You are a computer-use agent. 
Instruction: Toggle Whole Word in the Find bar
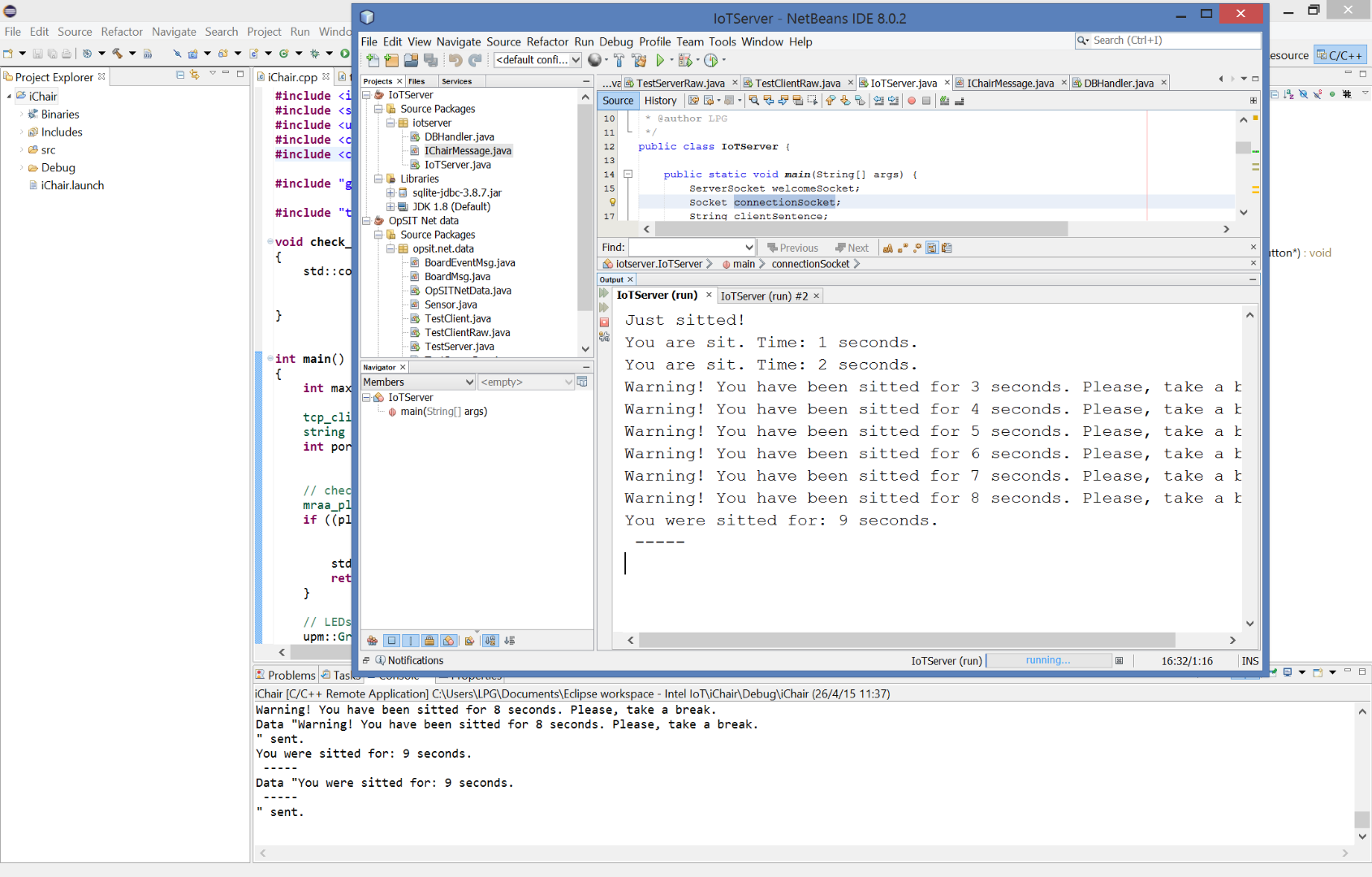coord(903,248)
